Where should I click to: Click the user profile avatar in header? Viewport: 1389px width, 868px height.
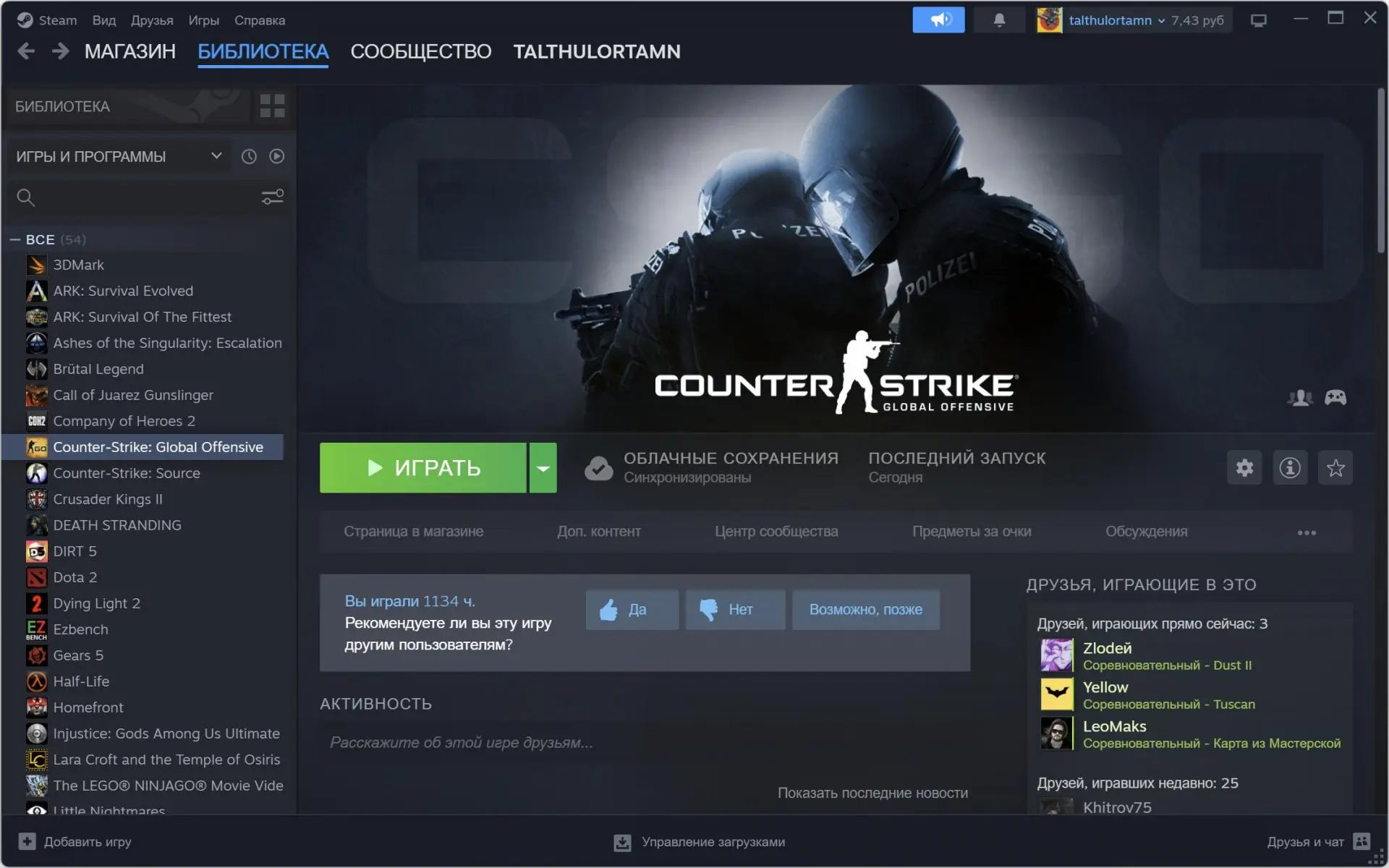(1049, 20)
